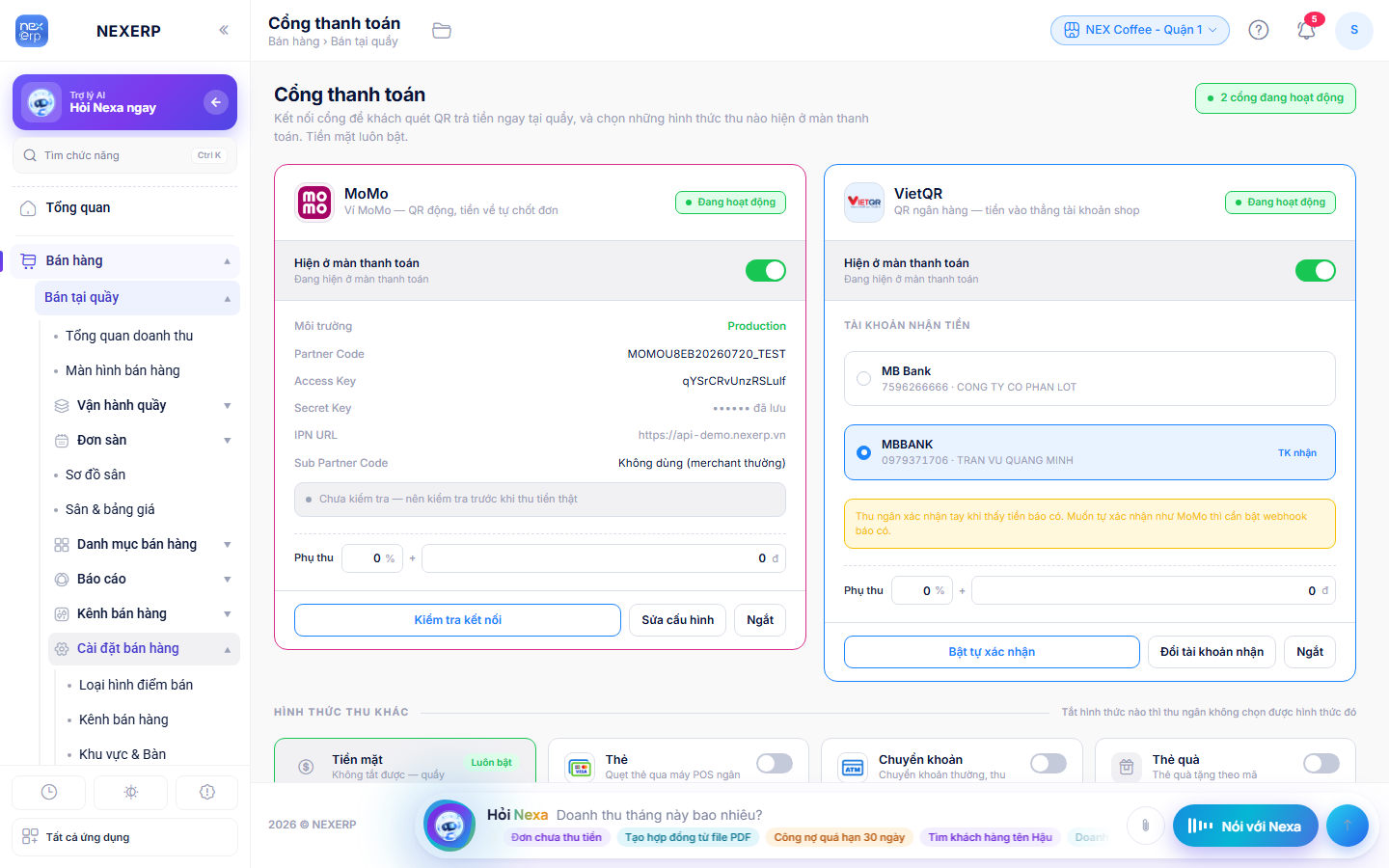Click the Nexa robot avatar in the chat bar

pyautogui.click(x=449, y=826)
